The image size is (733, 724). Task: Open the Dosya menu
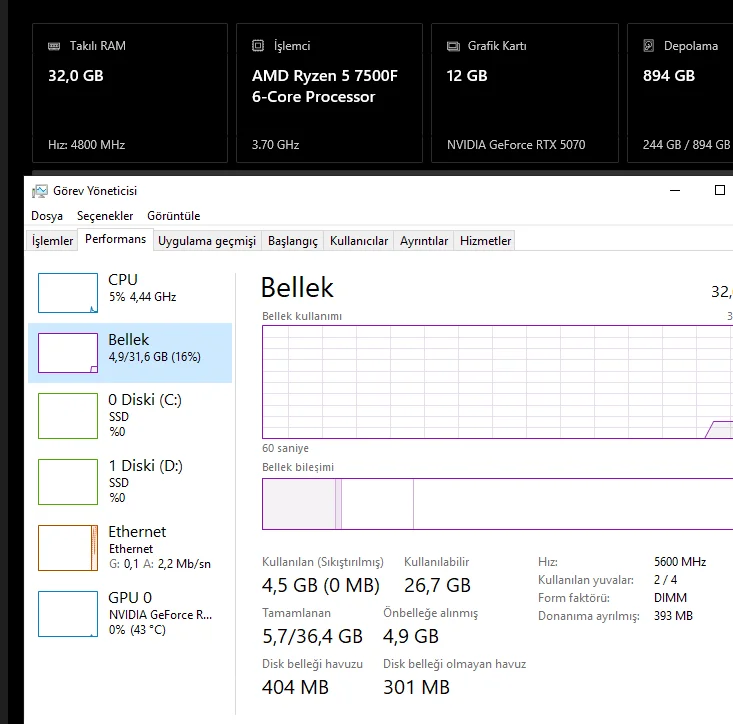(47, 216)
